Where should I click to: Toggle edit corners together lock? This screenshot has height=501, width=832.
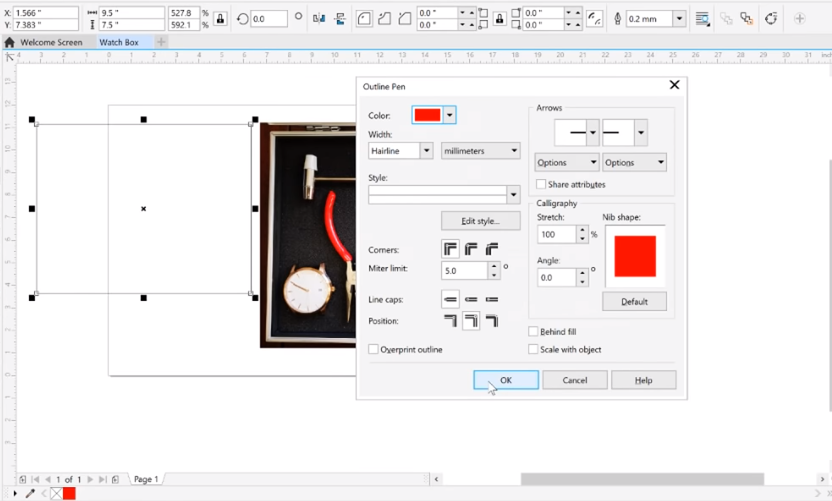click(499, 19)
